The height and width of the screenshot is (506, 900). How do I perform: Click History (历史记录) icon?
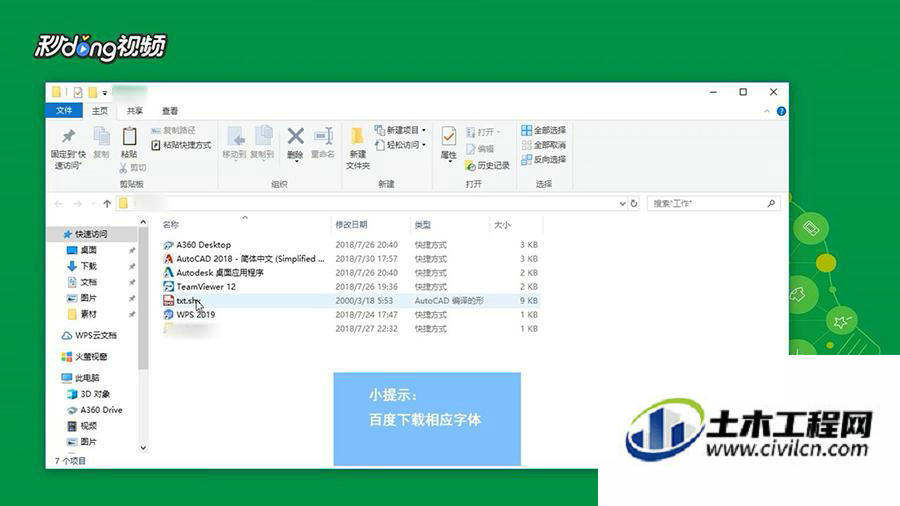pos(470,166)
